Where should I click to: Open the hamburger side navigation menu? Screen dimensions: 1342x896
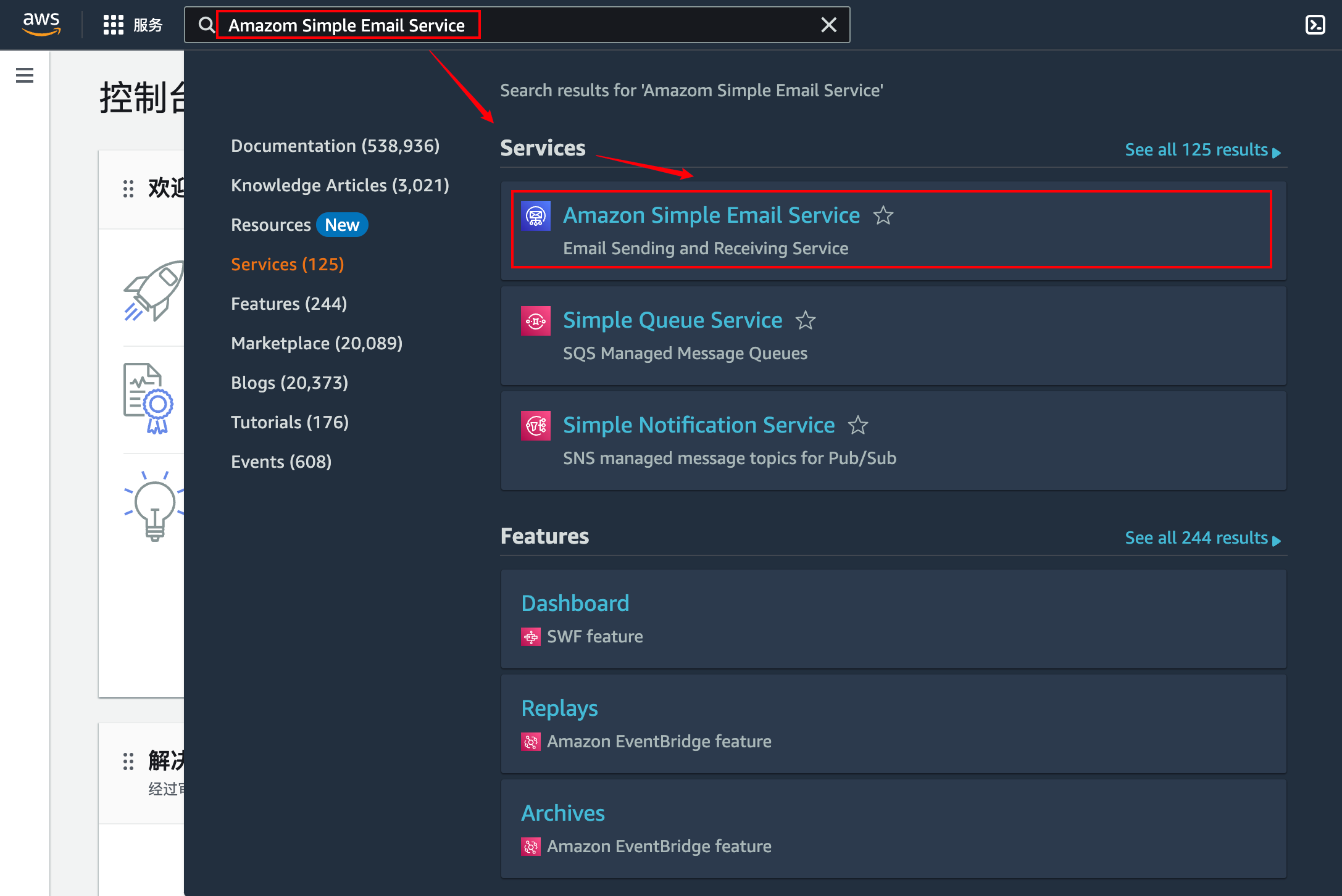(x=25, y=75)
